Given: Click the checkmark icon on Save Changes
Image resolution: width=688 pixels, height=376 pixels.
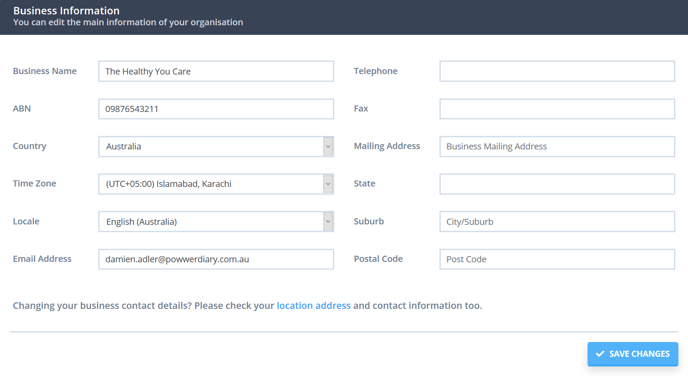Looking at the screenshot, I should (600, 354).
